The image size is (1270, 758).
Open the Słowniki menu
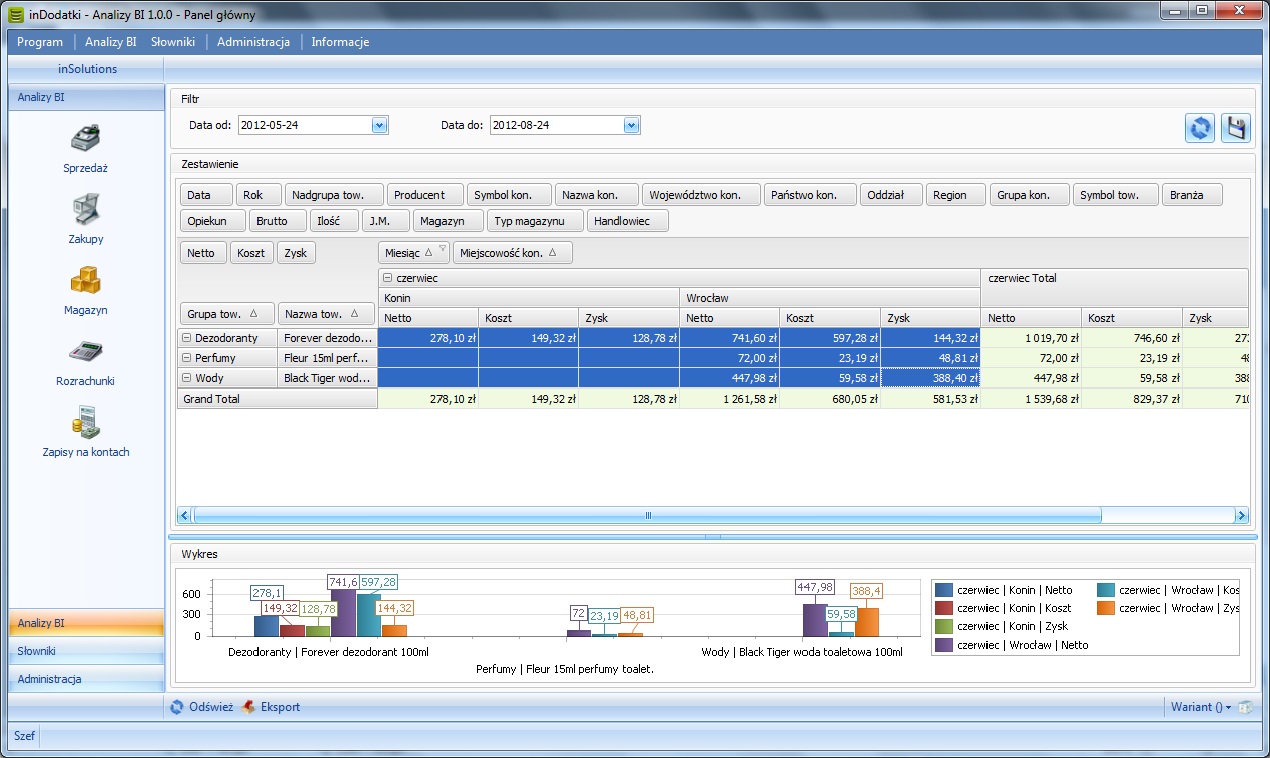tap(173, 42)
